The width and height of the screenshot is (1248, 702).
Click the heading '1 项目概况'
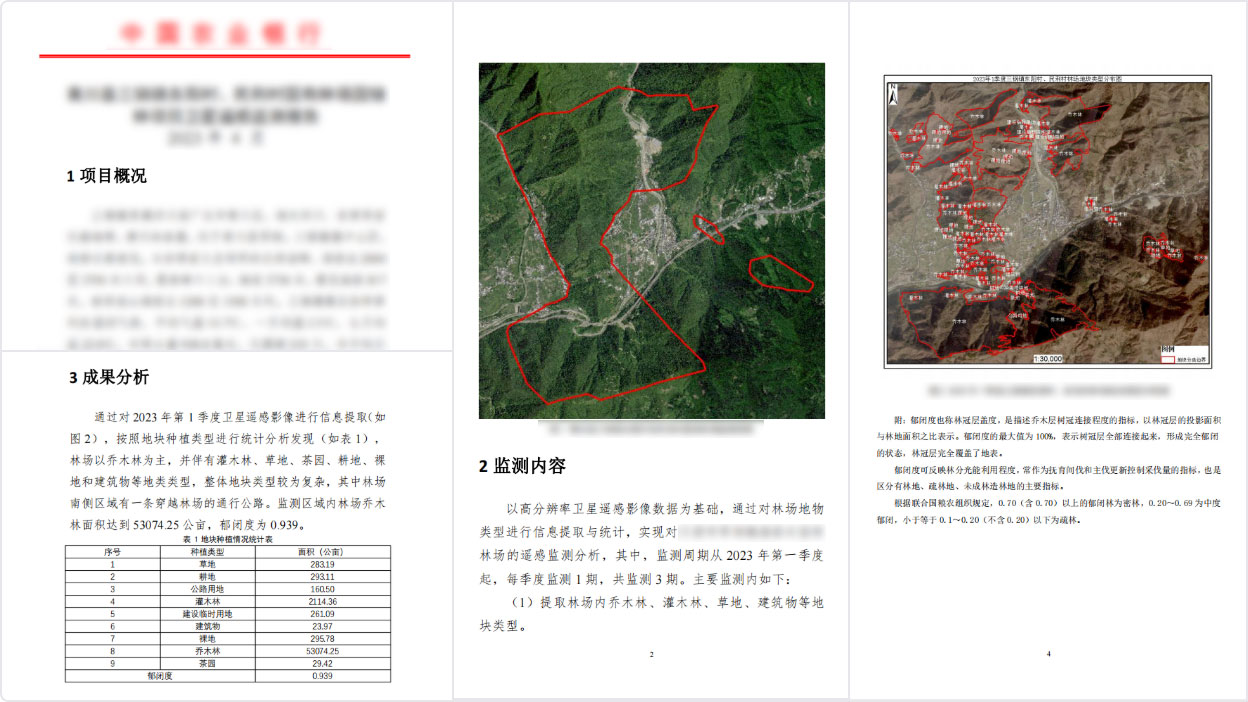point(106,176)
